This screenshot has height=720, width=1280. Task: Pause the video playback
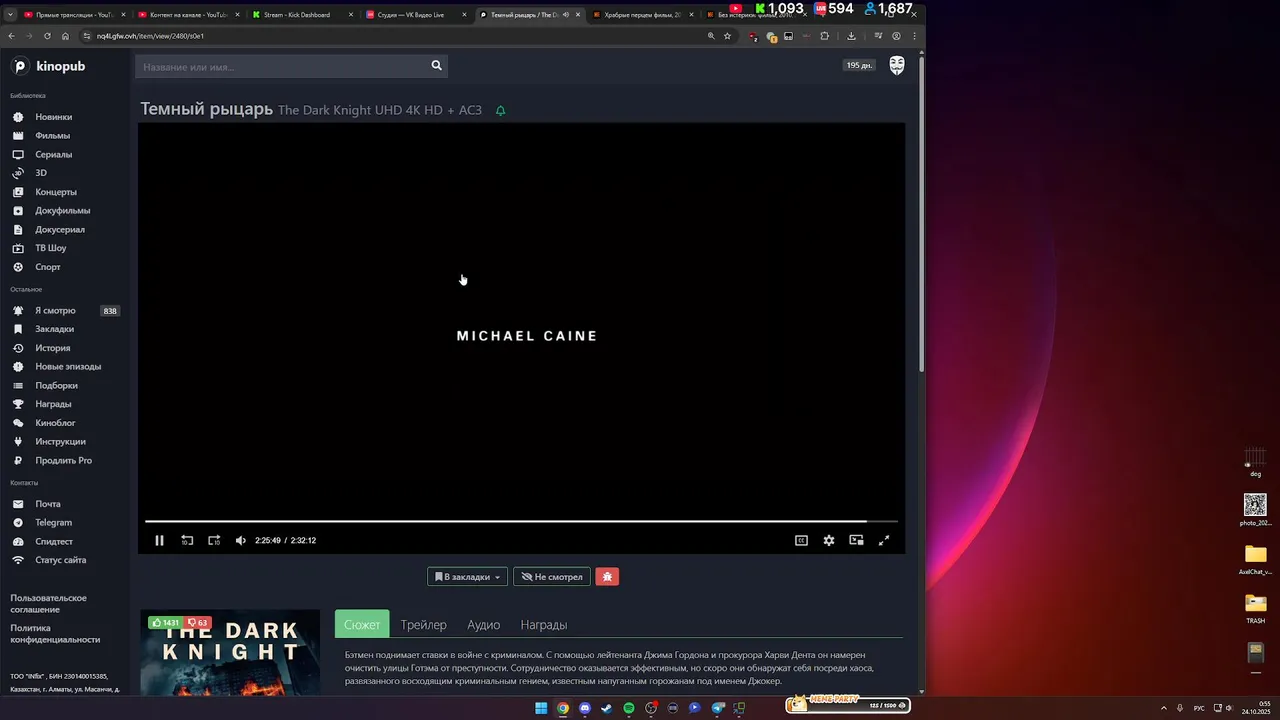[159, 540]
